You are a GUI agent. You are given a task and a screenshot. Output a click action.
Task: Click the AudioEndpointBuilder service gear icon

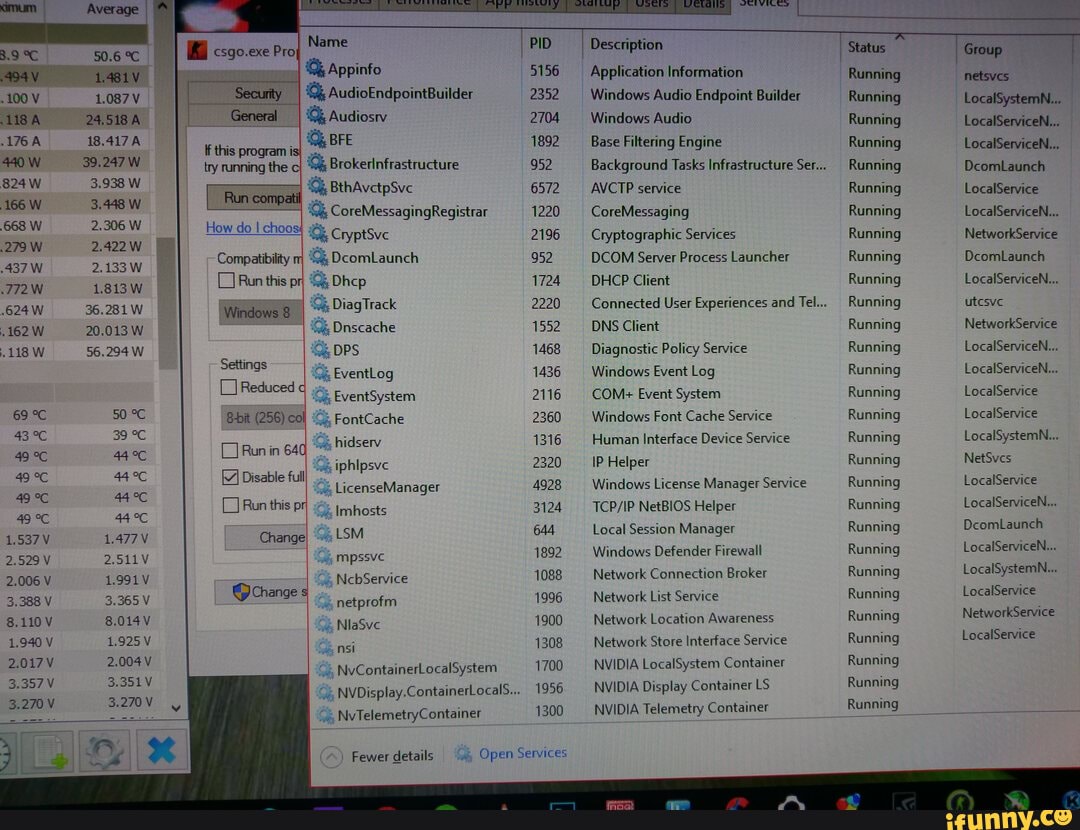tap(316, 92)
